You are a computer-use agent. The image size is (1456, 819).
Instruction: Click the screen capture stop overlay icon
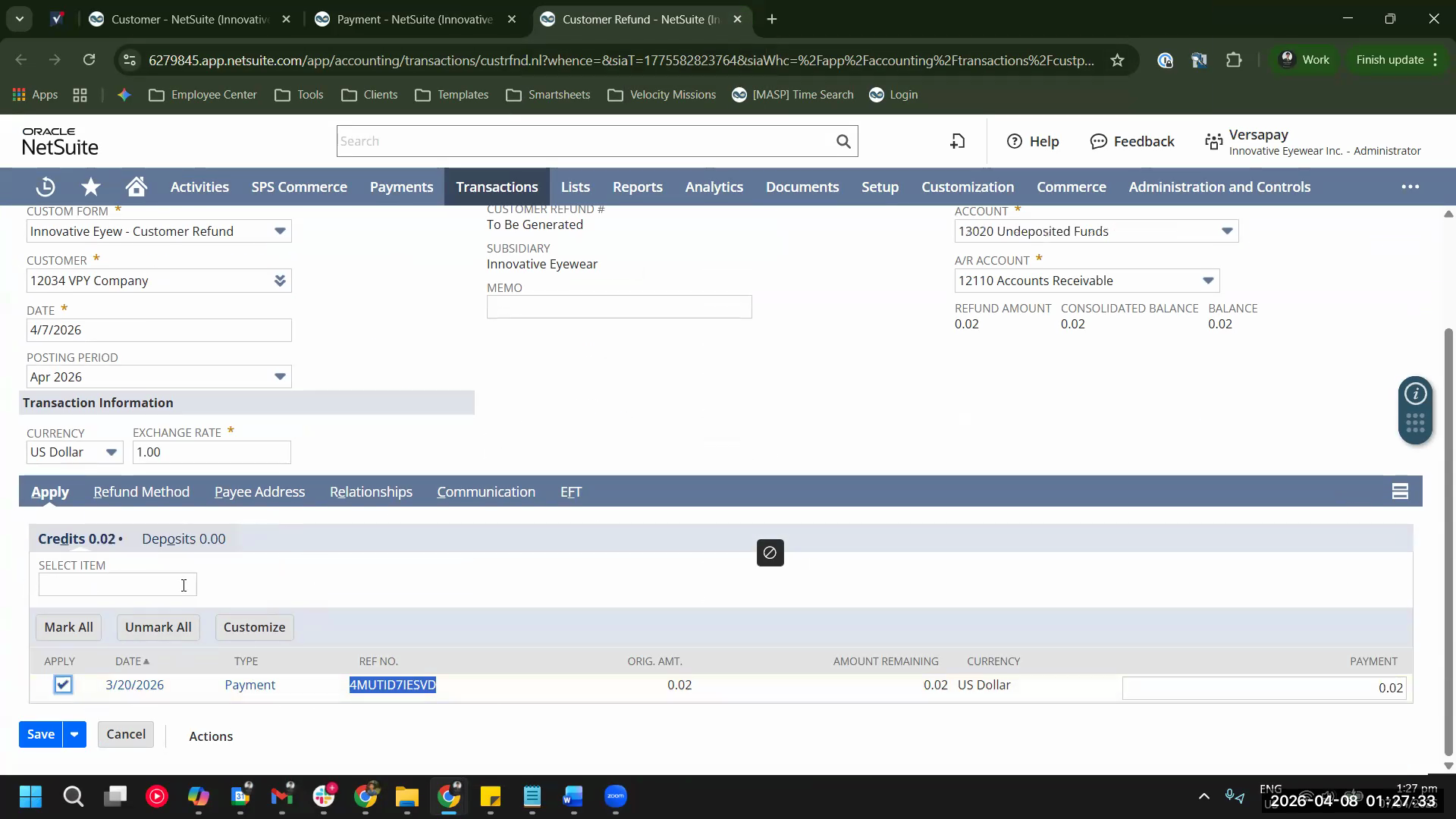click(770, 553)
